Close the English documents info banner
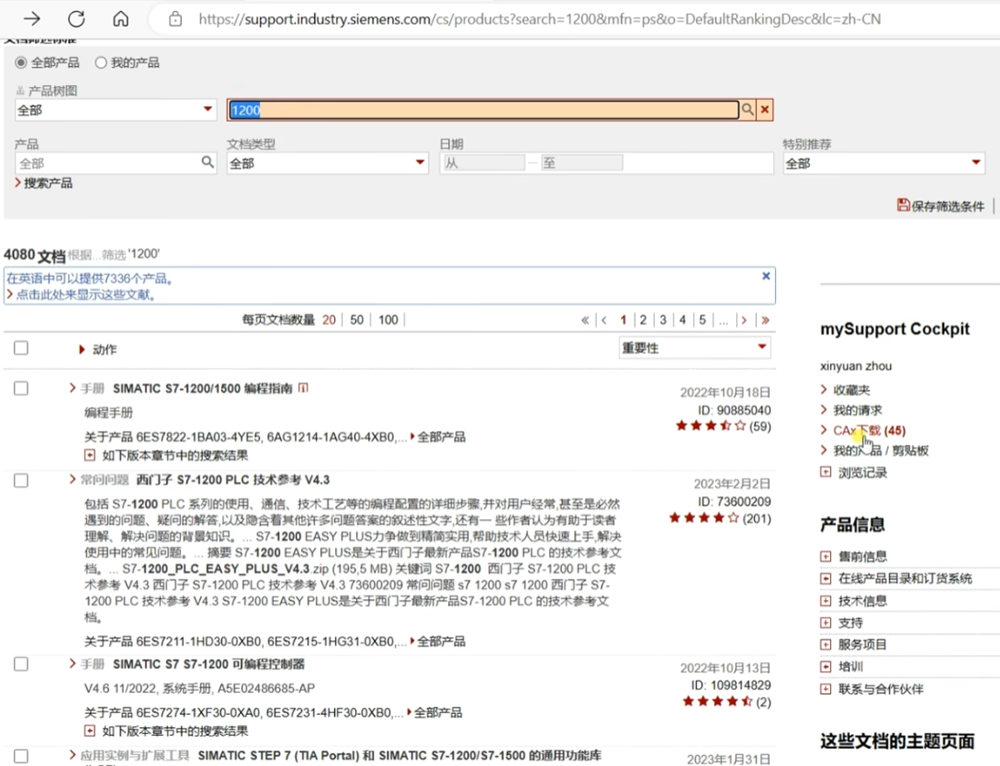Image resolution: width=1000 pixels, height=766 pixels. 766,276
